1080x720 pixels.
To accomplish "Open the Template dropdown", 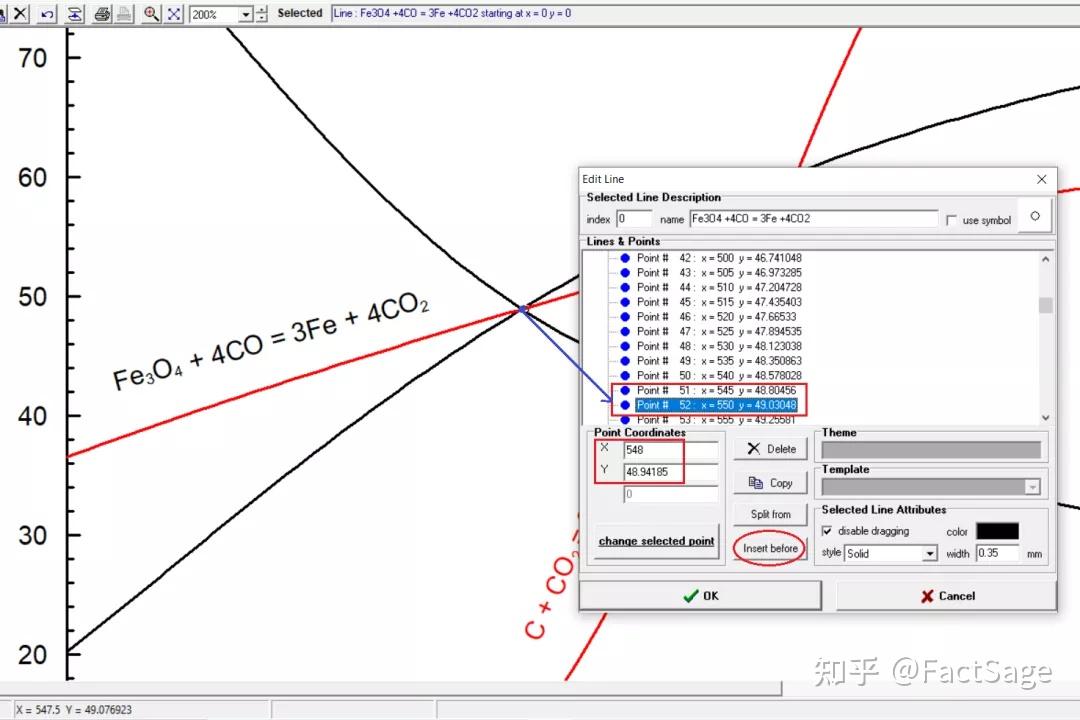I will point(1034,487).
